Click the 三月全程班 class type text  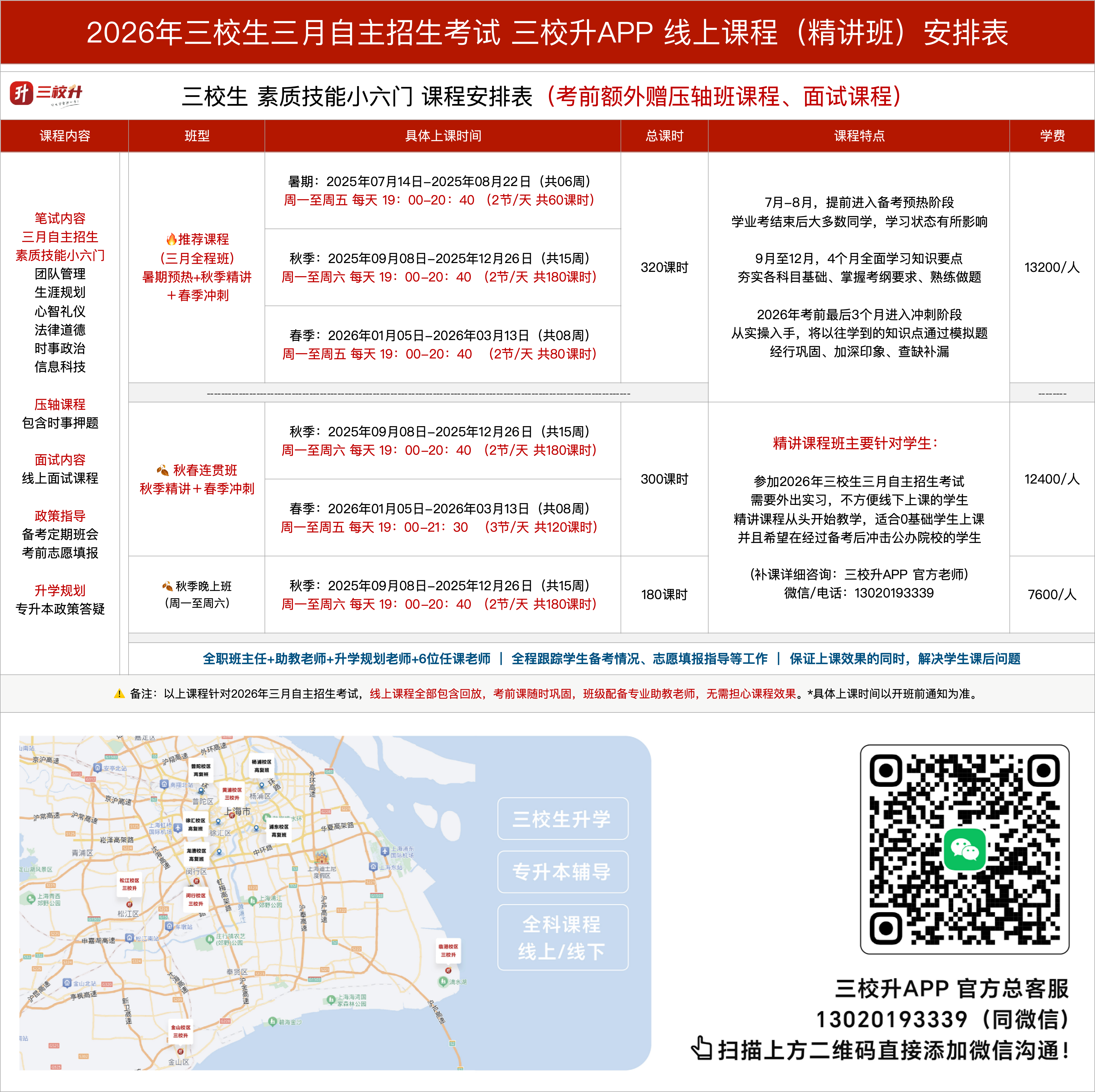(197, 258)
